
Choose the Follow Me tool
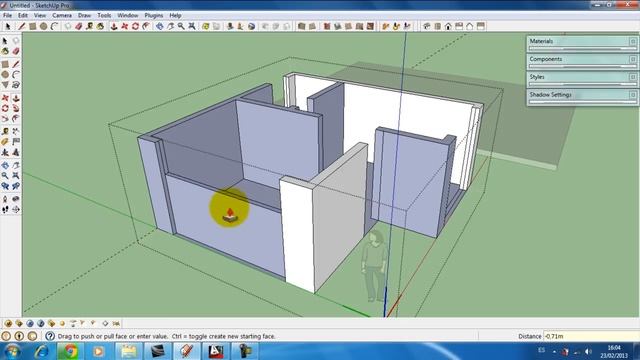click(x=16, y=108)
